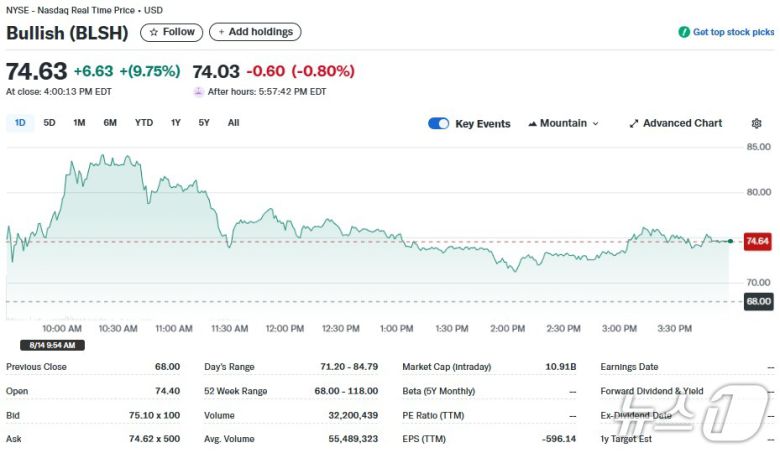Click the Mountain chart type icon
Screen dimensions: 780x453
pos(532,124)
